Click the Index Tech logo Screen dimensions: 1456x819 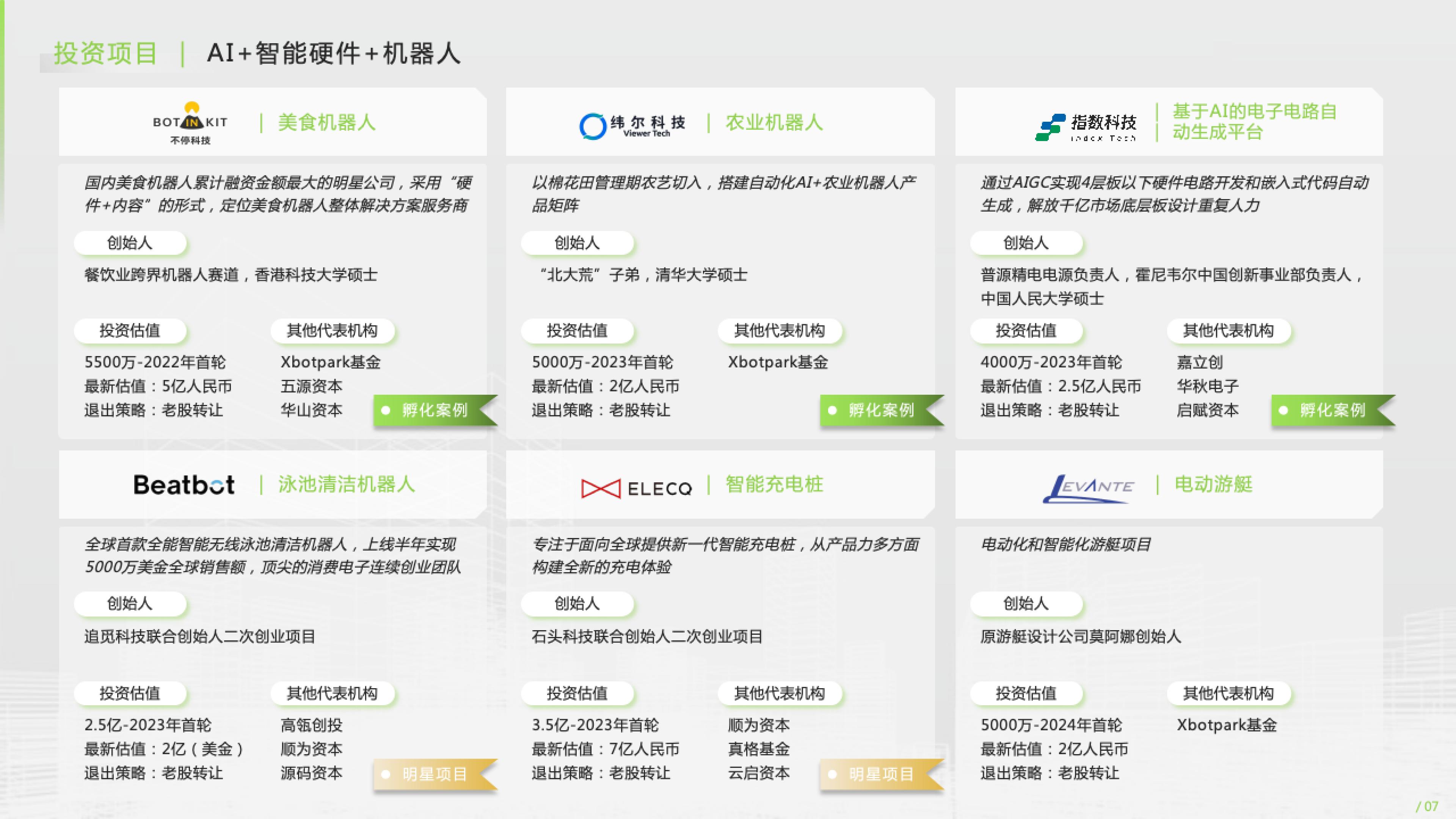1085,127
